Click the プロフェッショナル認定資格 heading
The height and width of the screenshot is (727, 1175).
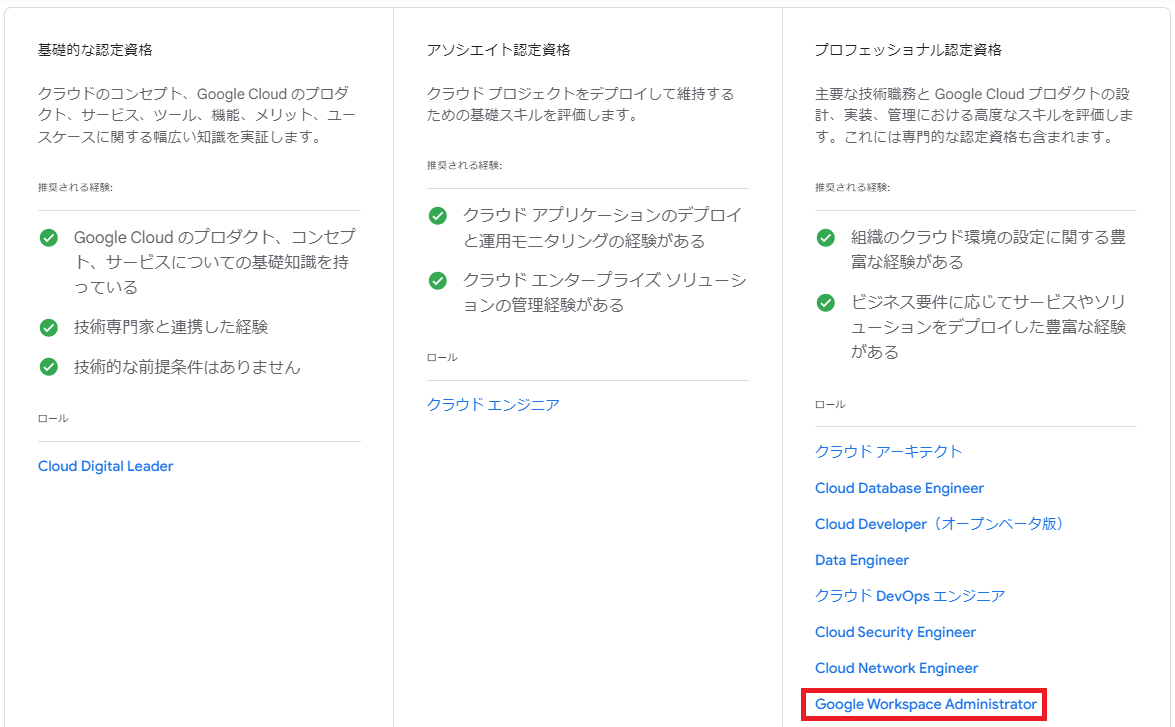click(907, 50)
